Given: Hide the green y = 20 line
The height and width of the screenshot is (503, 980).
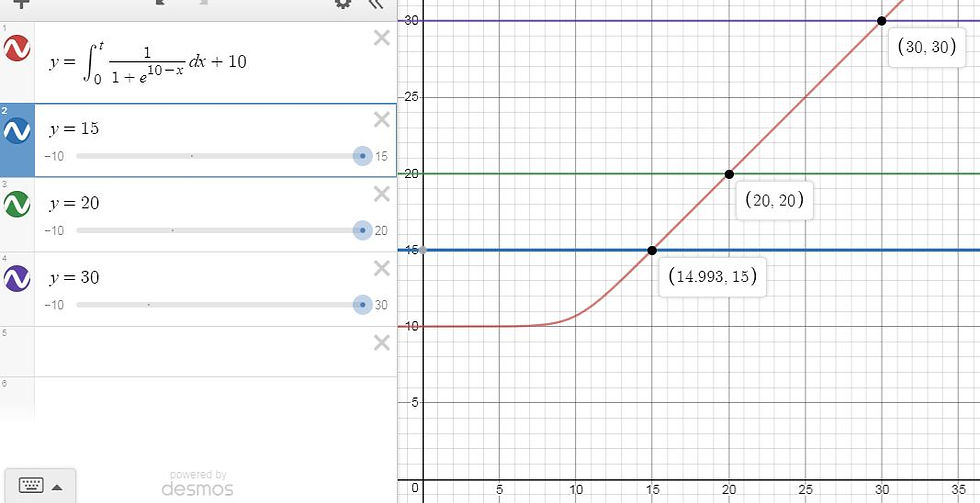Looking at the screenshot, I should tap(17, 204).
